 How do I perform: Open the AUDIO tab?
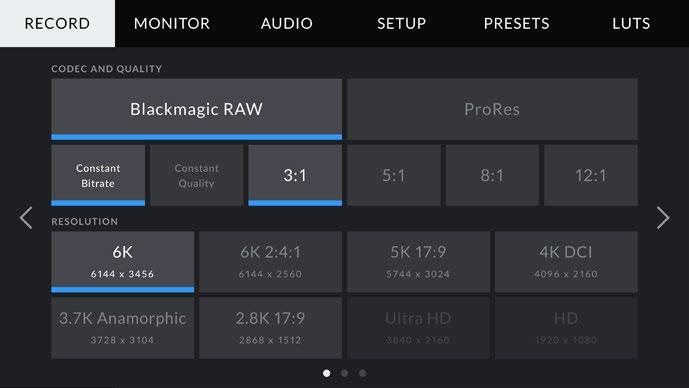pos(286,23)
